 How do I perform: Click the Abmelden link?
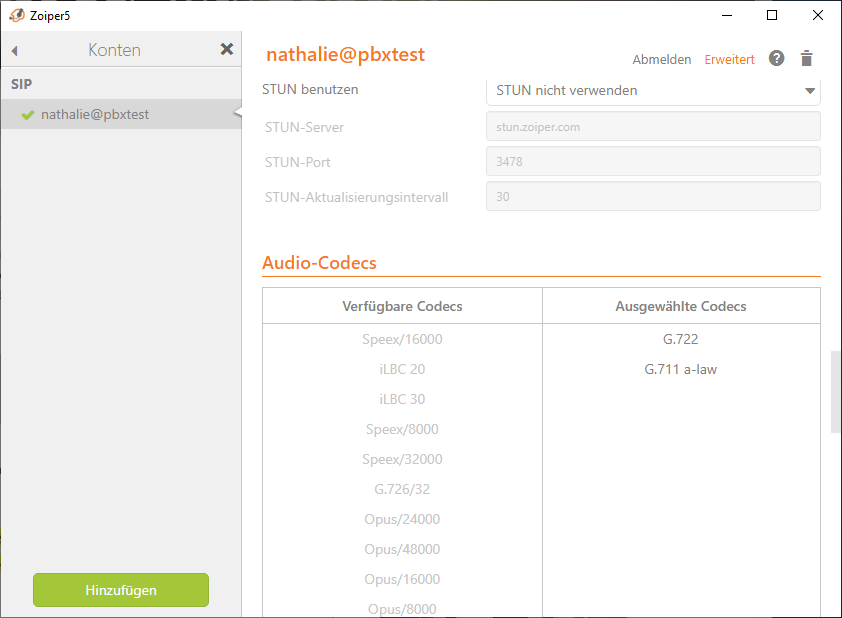pyautogui.click(x=661, y=60)
